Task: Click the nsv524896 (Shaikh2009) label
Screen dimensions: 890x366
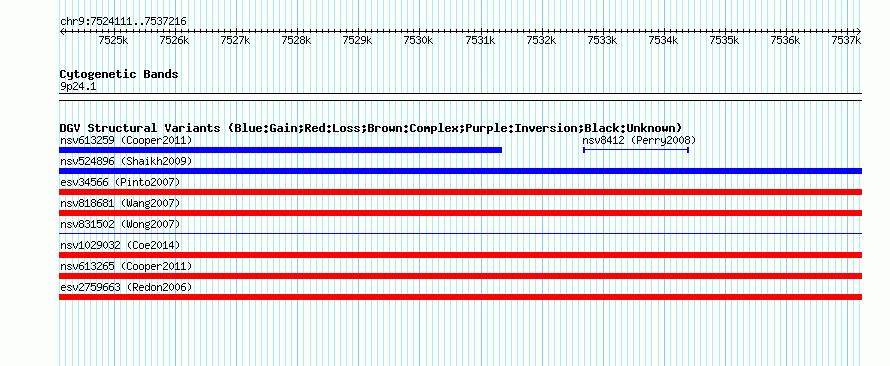Action: (126, 161)
